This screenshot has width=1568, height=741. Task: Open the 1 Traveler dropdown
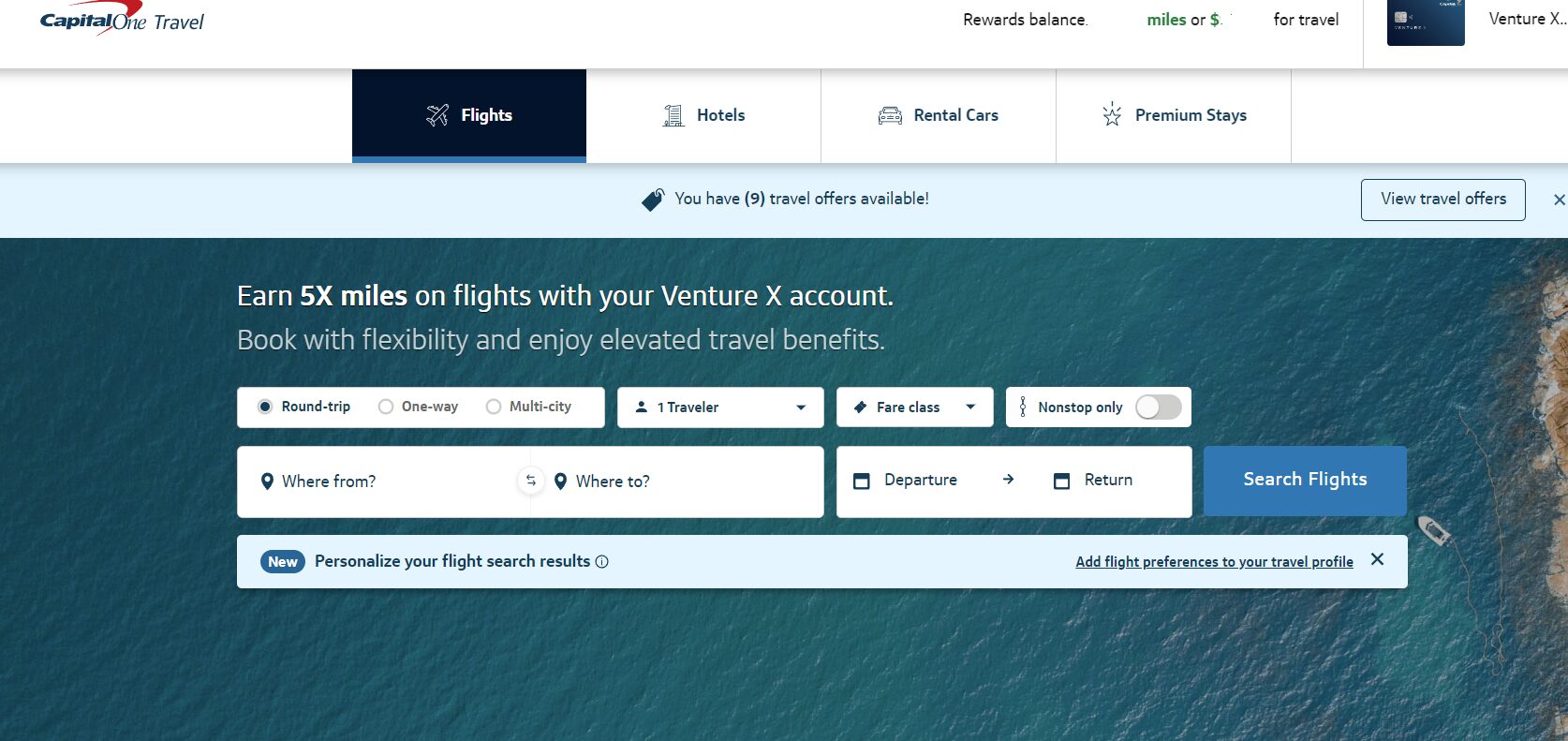[x=719, y=408]
